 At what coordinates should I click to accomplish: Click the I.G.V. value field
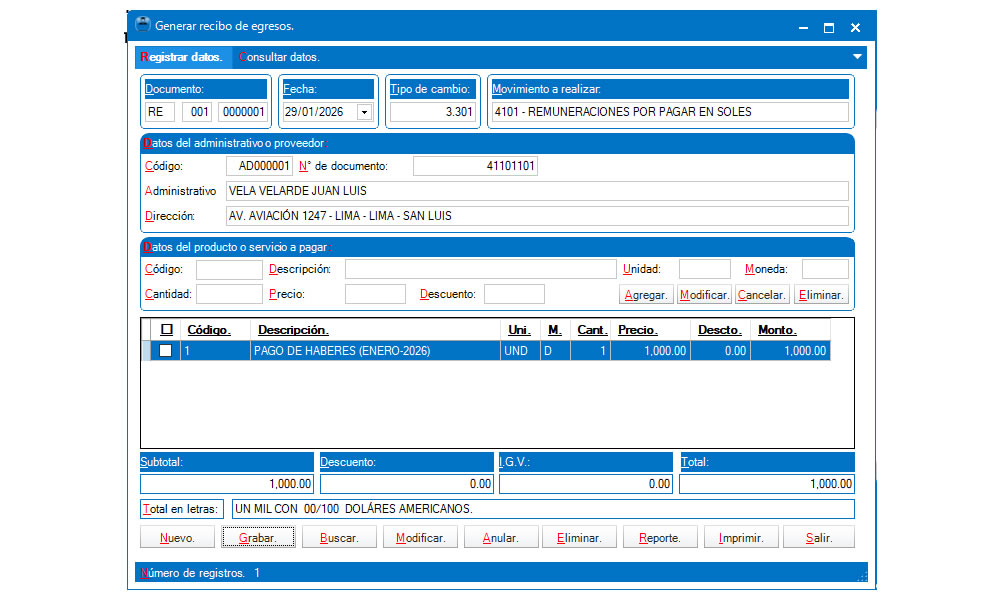(585, 484)
